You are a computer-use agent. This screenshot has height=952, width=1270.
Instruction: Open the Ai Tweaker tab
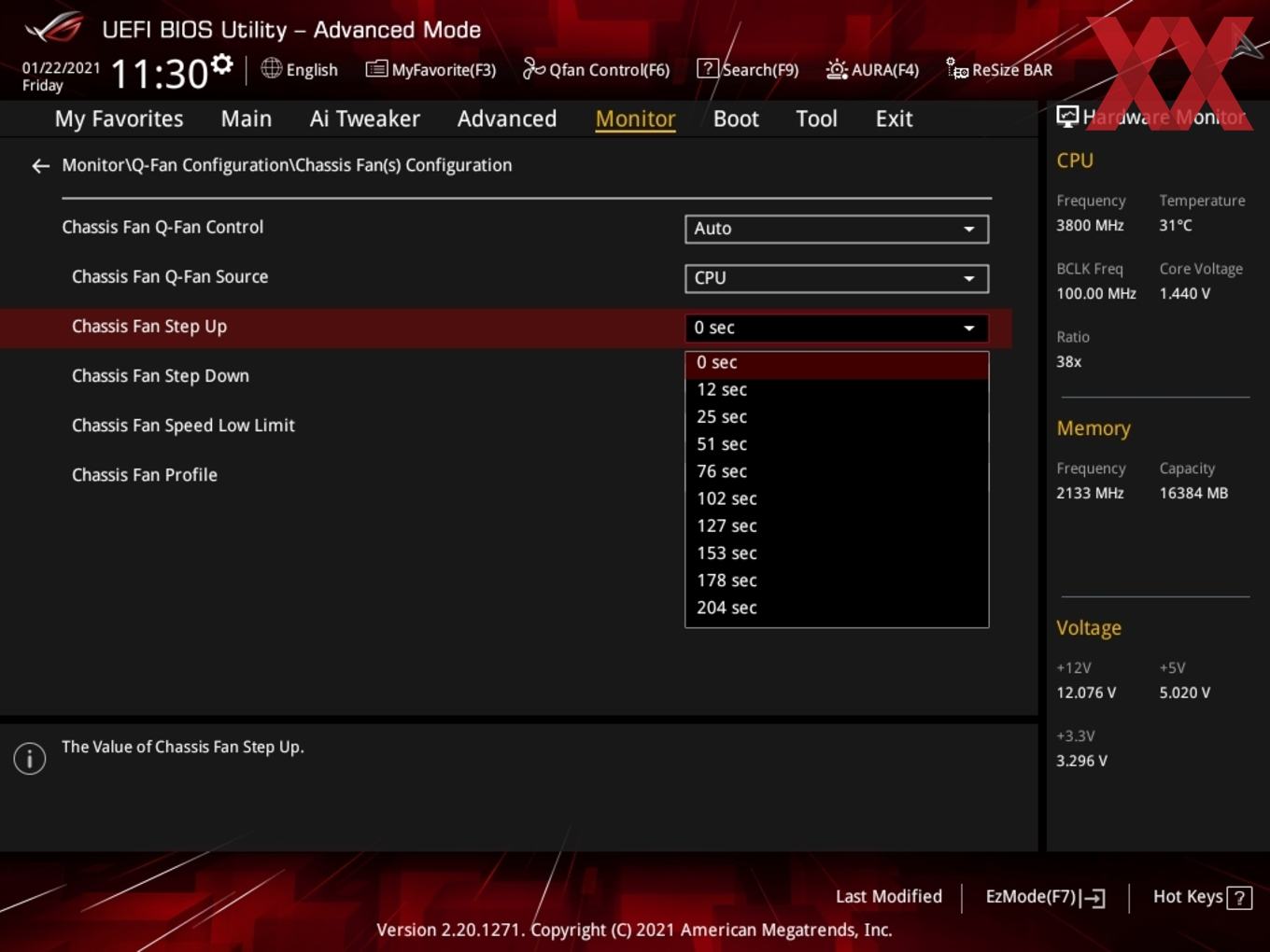[365, 119]
